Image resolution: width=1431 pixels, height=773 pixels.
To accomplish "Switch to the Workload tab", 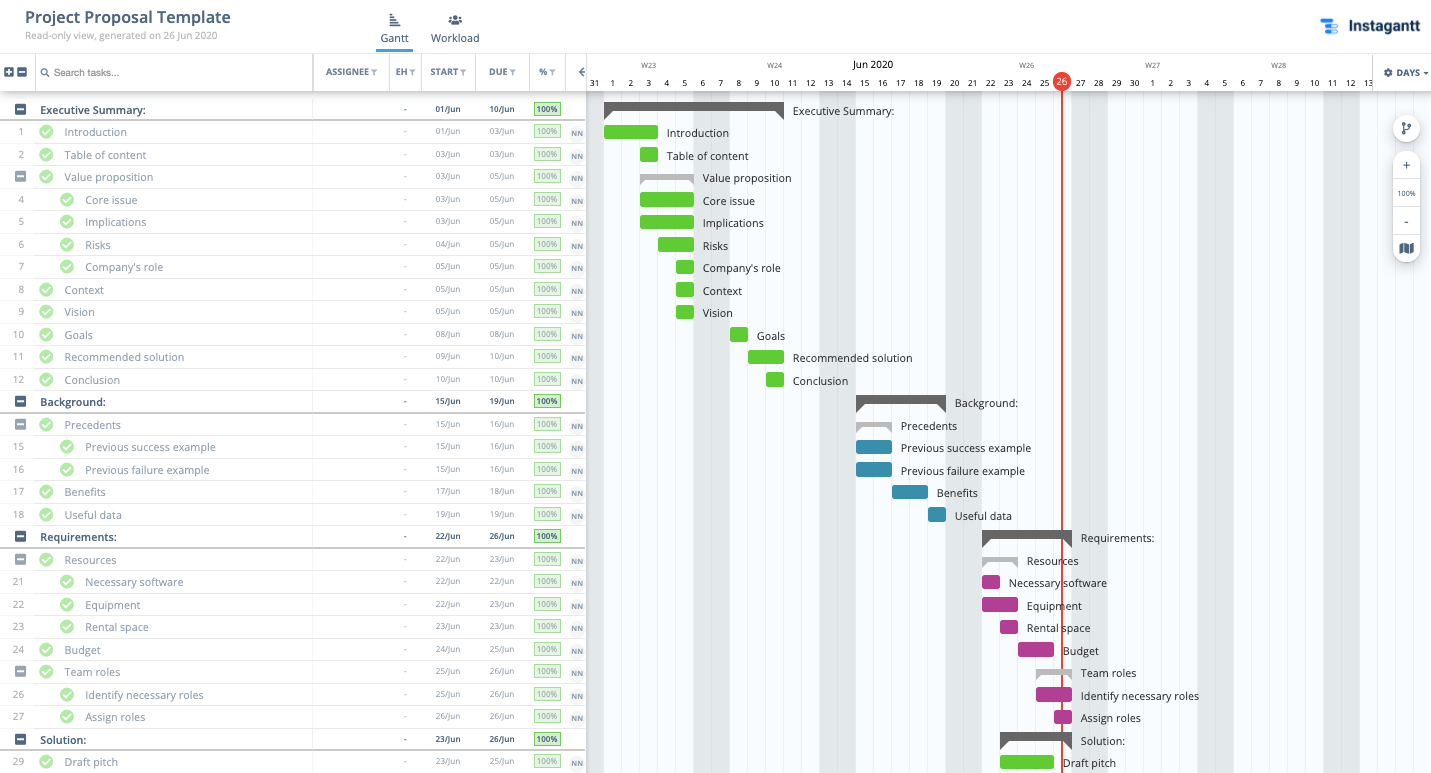I will point(455,27).
